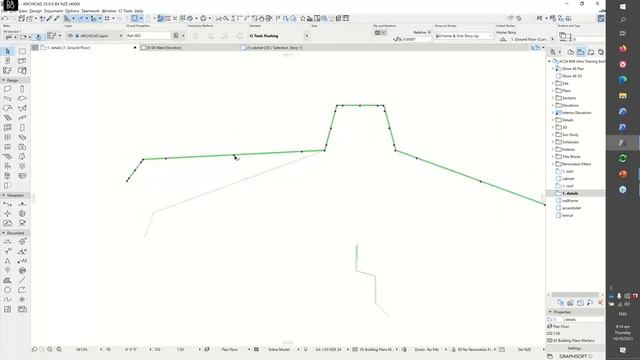Collapse the Properties section in navigator
The height and width of the screenshot is (360, 640).
pos(550,312)
